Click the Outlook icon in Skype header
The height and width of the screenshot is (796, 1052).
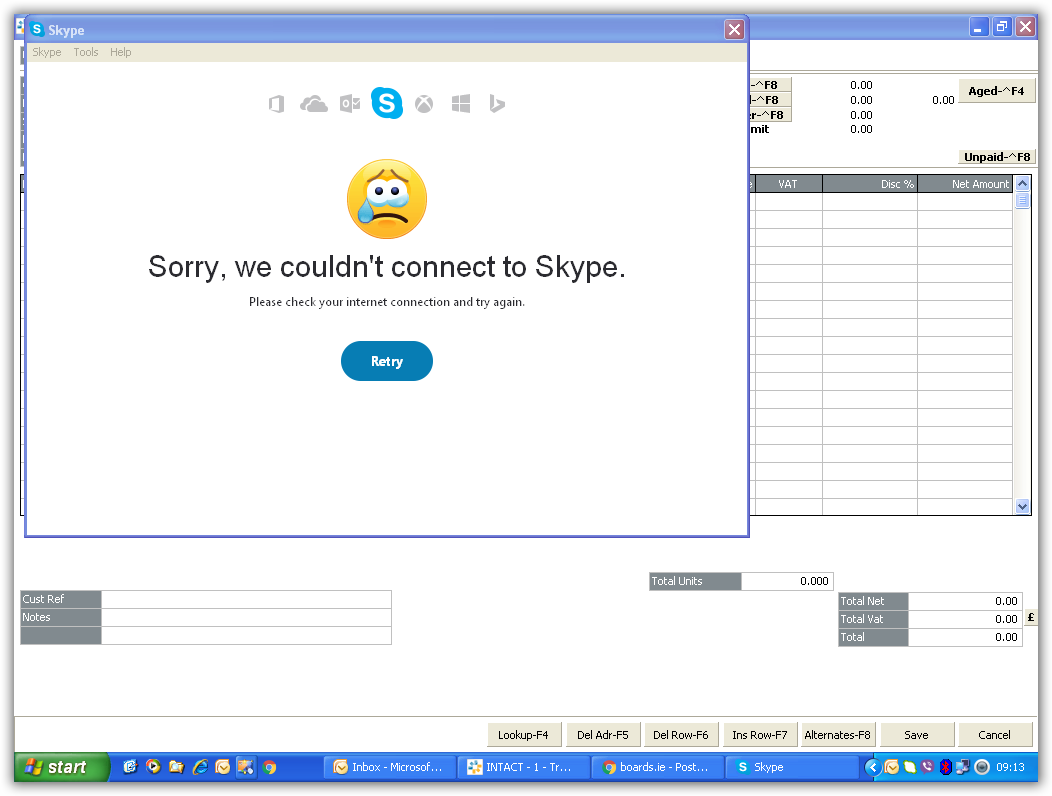(350, 104)
